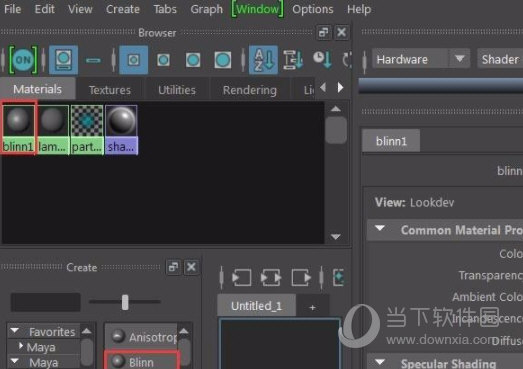523x369 pixels.
Task: Float the Create panel
Action: (173, 267)
